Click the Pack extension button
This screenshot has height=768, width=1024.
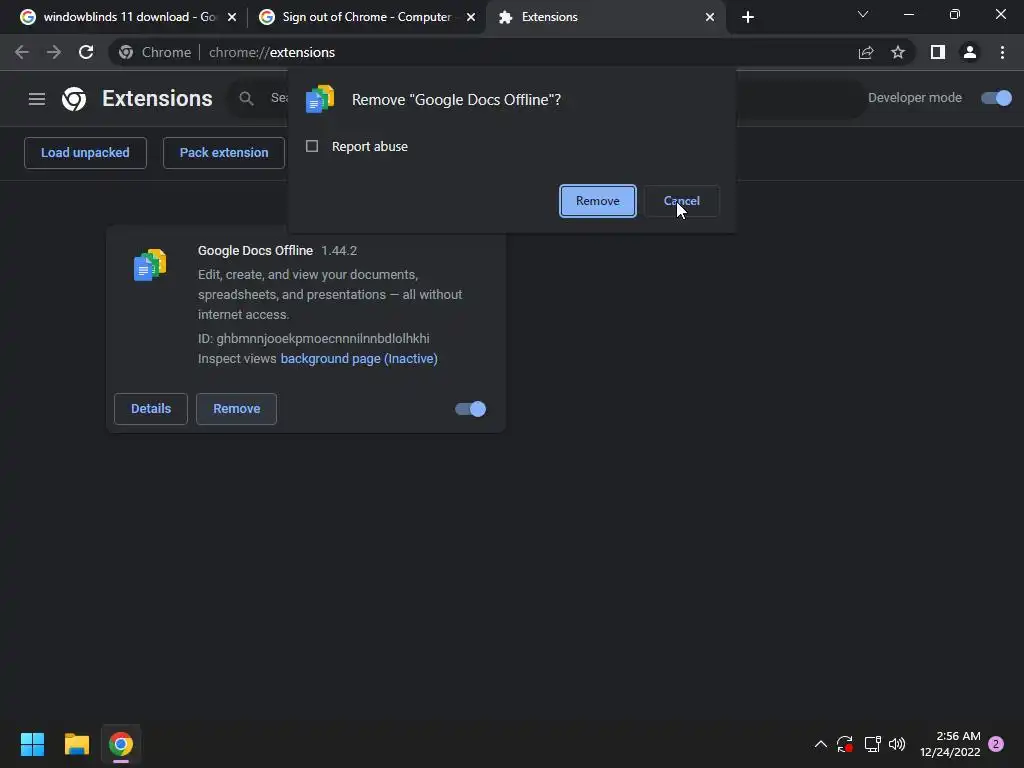click(x=224, y=153)
